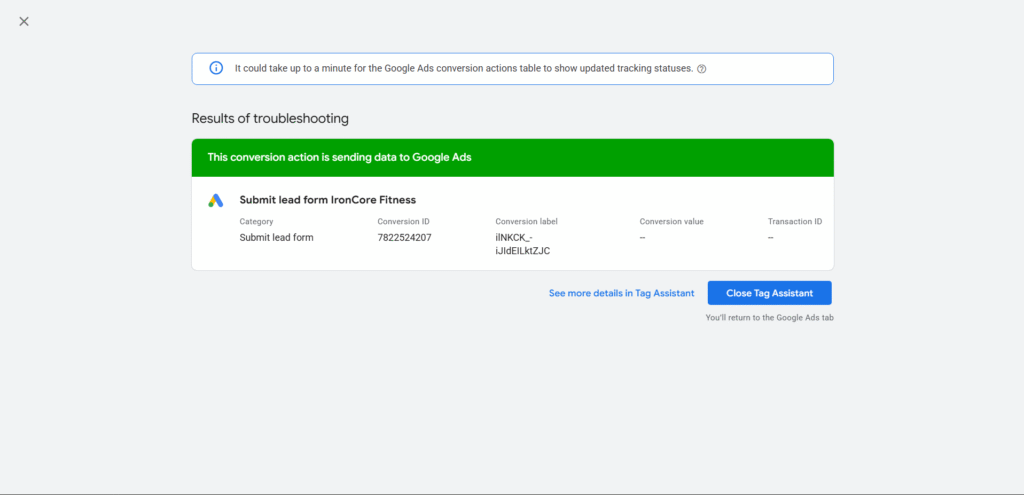Click the Category column header
The width and height of the screenshot is (1024, 495).
pyautogui.click(x=257, y=221)
